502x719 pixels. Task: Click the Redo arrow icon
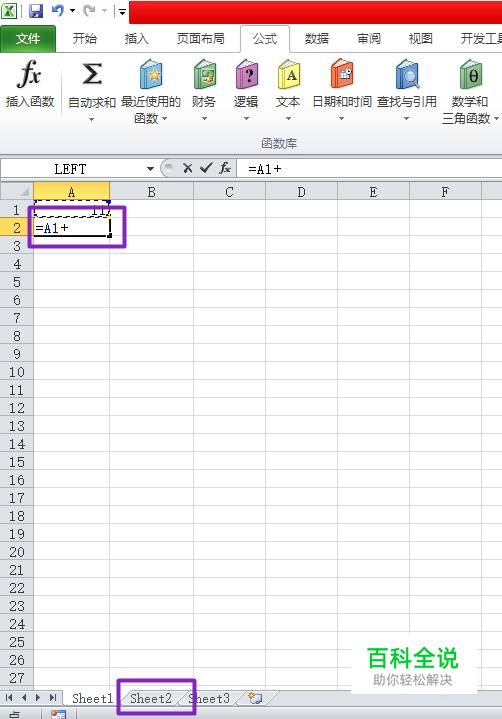pos(89,10)
